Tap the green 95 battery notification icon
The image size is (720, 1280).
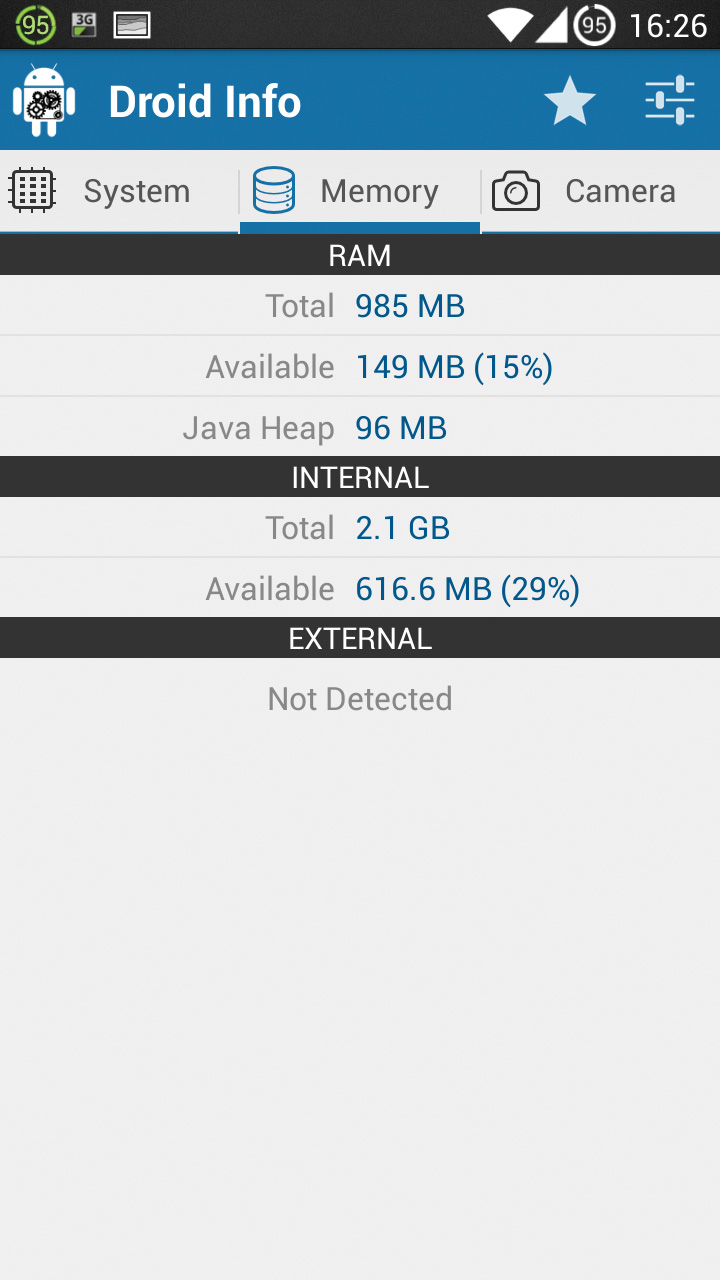point(36,25)
